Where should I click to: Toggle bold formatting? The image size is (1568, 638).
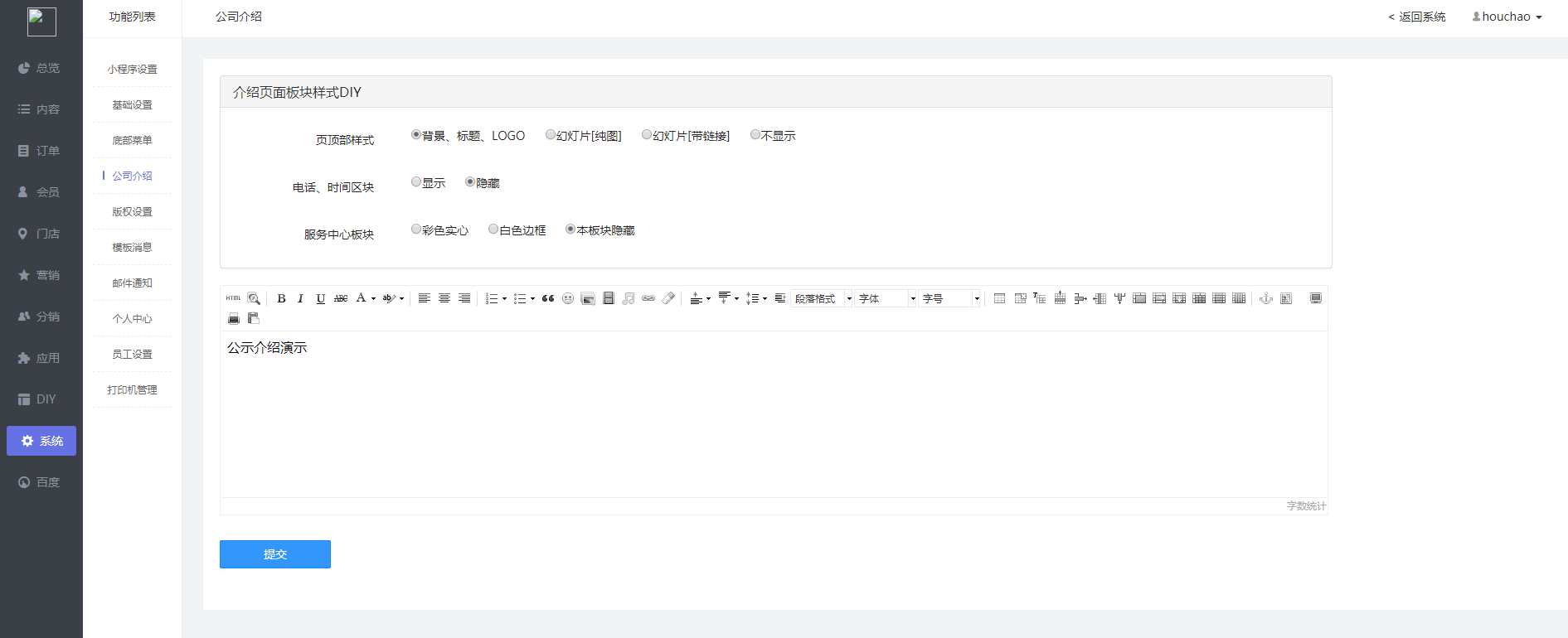pos(281,298)
